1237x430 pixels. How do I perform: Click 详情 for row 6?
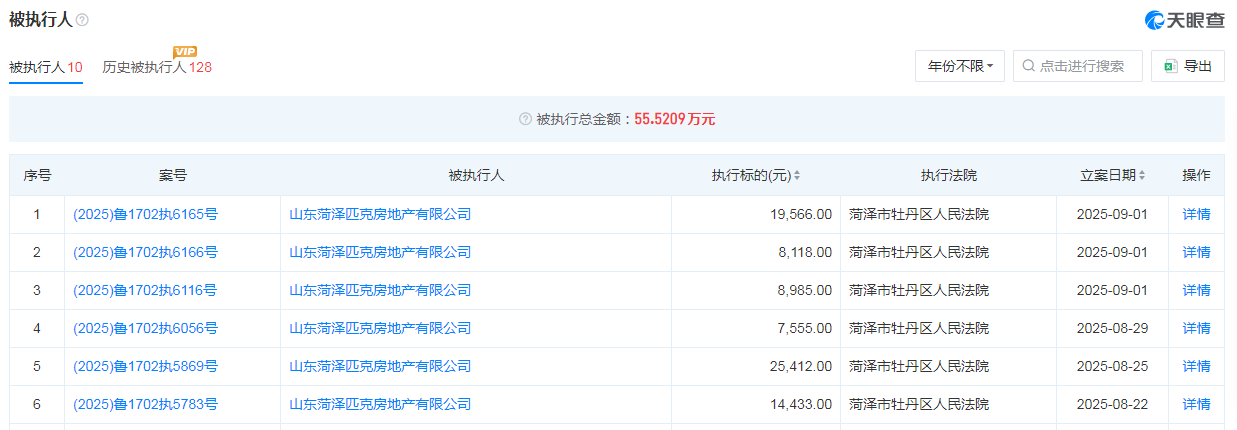coord(1196,404)
